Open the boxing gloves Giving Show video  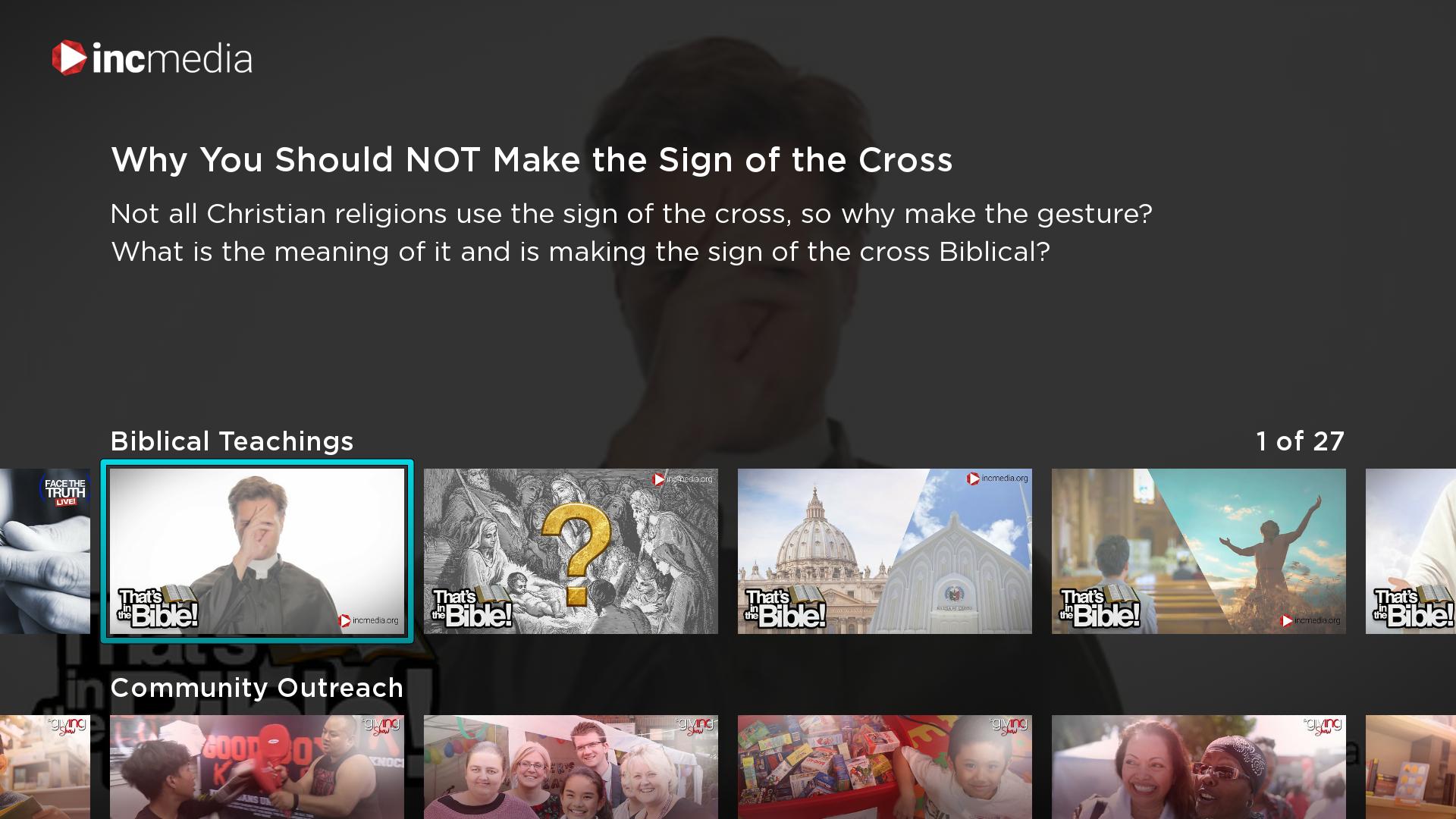point(257,767)
